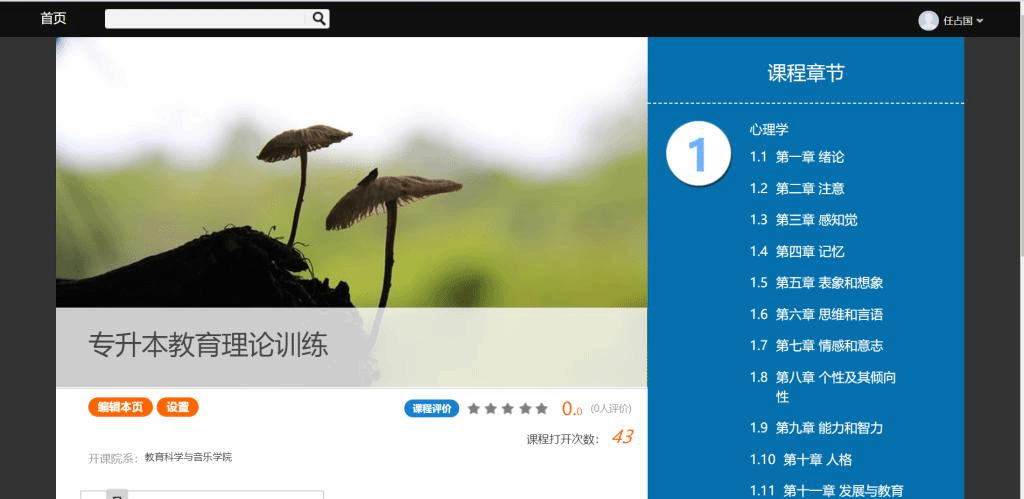Click the 课程评价 button
1024x499 pixels.
(432, 409)
